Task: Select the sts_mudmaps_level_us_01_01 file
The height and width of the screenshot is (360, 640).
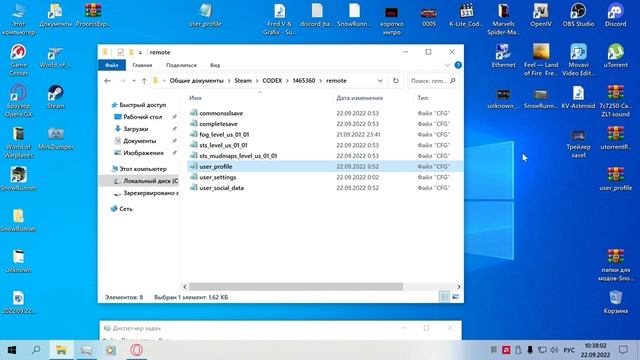Action: 238,156
